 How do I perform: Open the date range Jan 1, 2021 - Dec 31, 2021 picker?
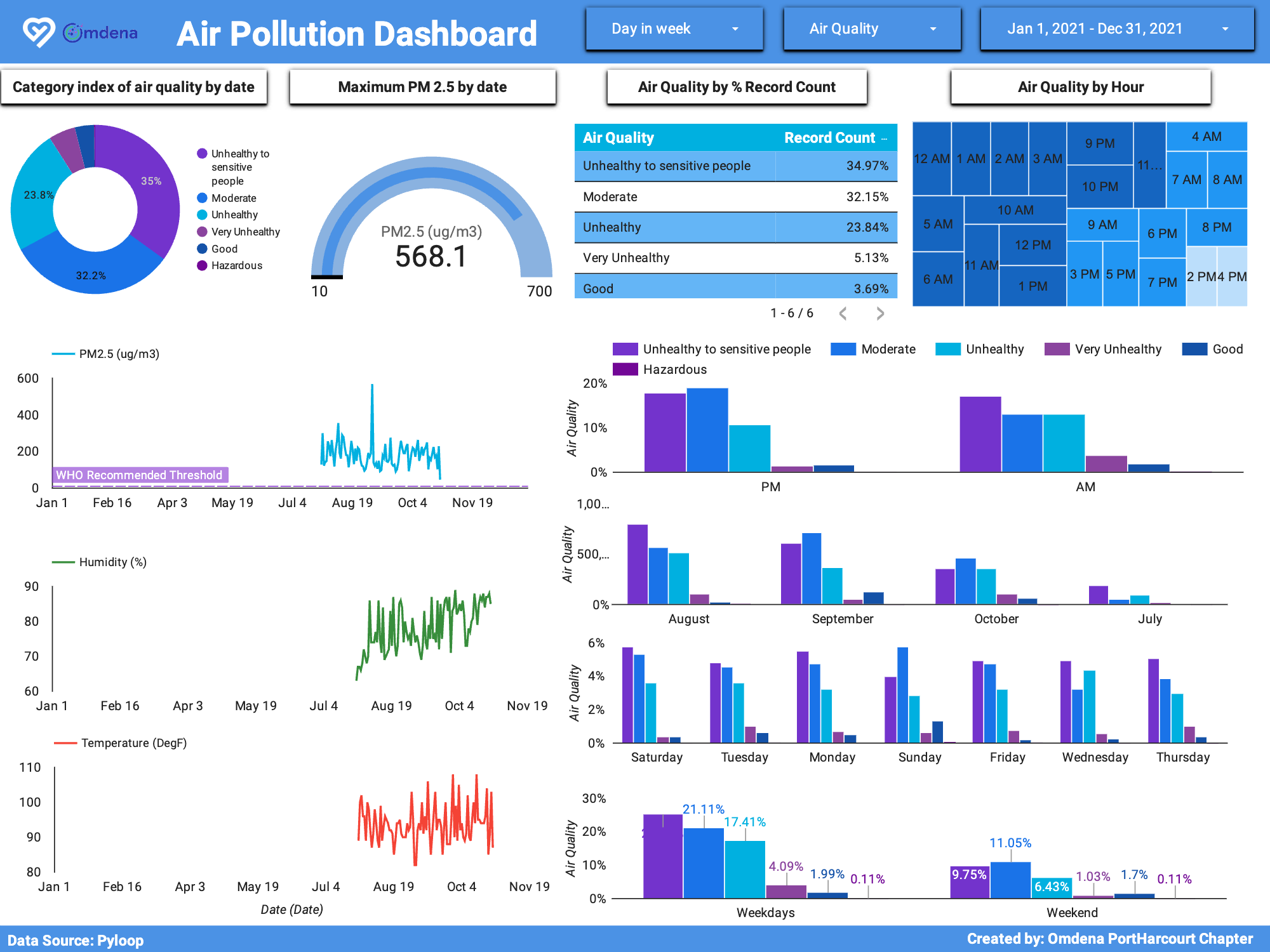click(x=1118, y=29)
